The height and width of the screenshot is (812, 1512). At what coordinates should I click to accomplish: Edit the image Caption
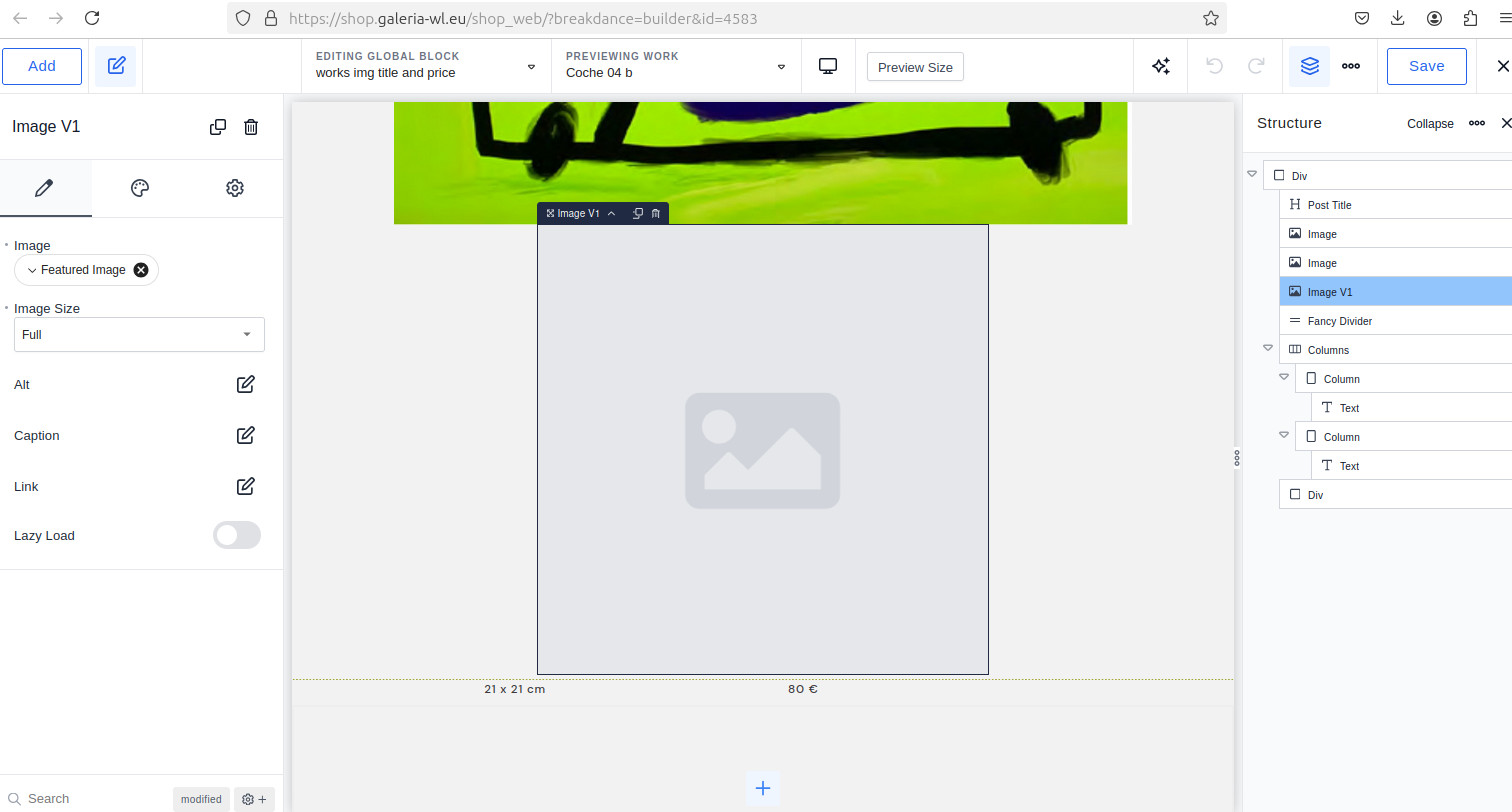click(x=245, y=435)
